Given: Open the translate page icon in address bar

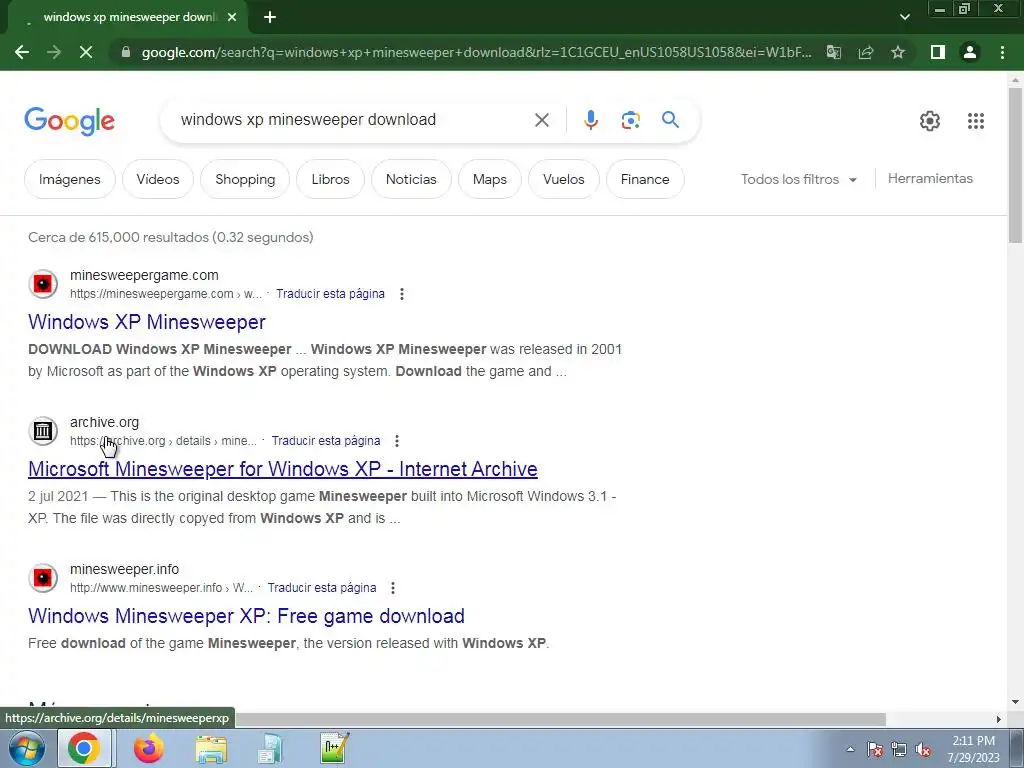Looking at the screenshot, I should click(x=834, y=52).
